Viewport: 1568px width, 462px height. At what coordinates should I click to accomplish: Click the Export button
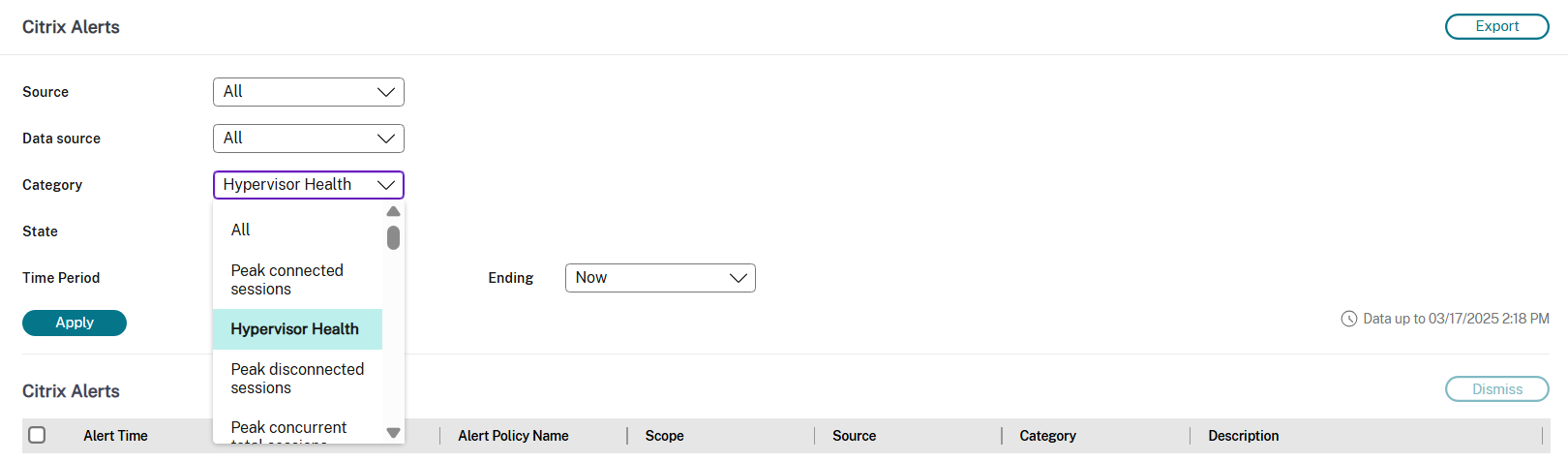(1496, 27)
